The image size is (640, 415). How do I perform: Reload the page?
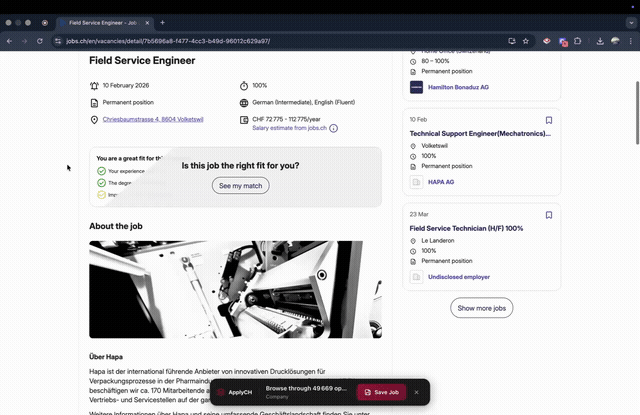pos(40,41)
